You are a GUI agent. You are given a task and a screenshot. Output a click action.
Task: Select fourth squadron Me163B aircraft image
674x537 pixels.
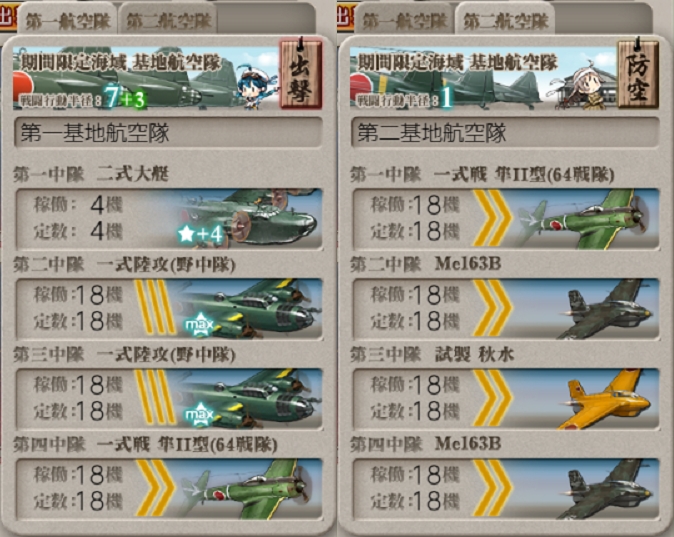point(606,489)
